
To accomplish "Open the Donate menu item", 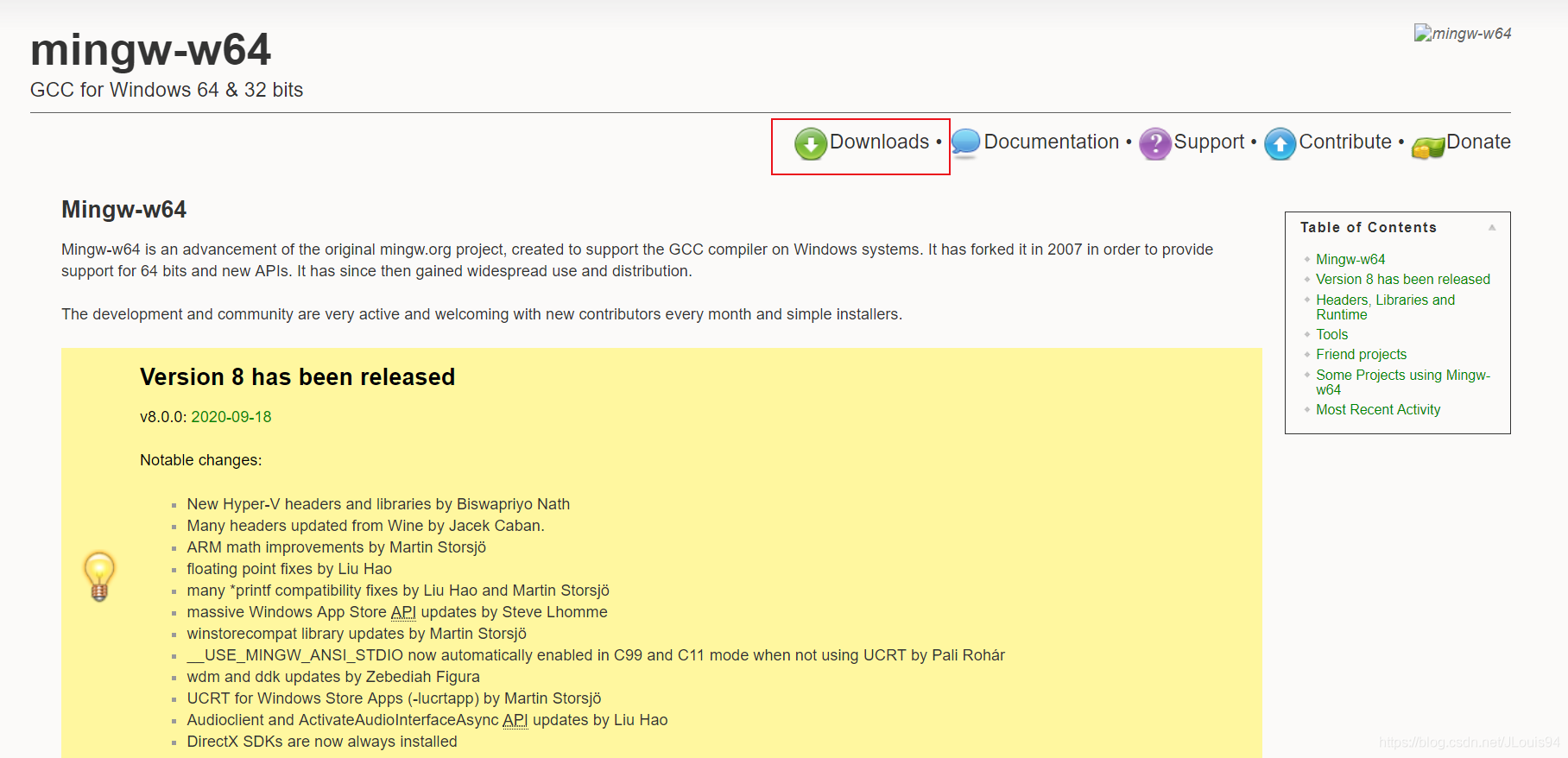I will pyautogui.click(x=1478, y=142).
